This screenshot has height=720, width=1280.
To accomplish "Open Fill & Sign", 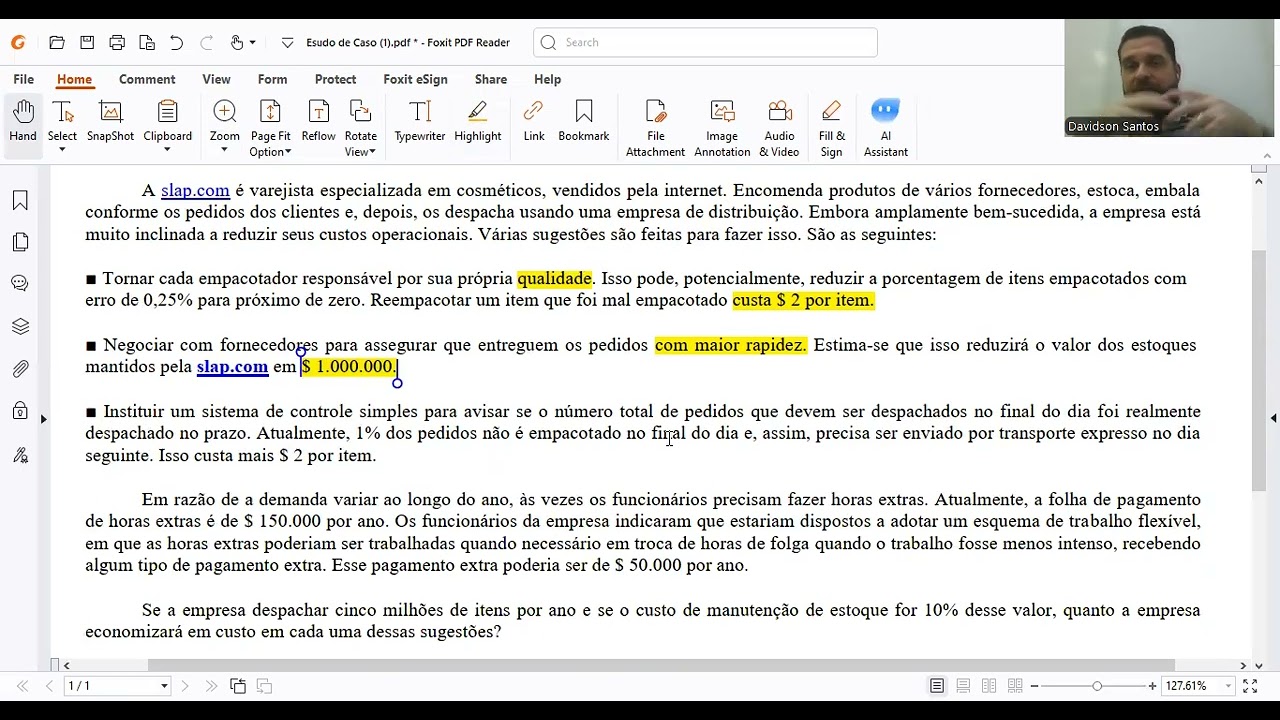I will (832, 128).
